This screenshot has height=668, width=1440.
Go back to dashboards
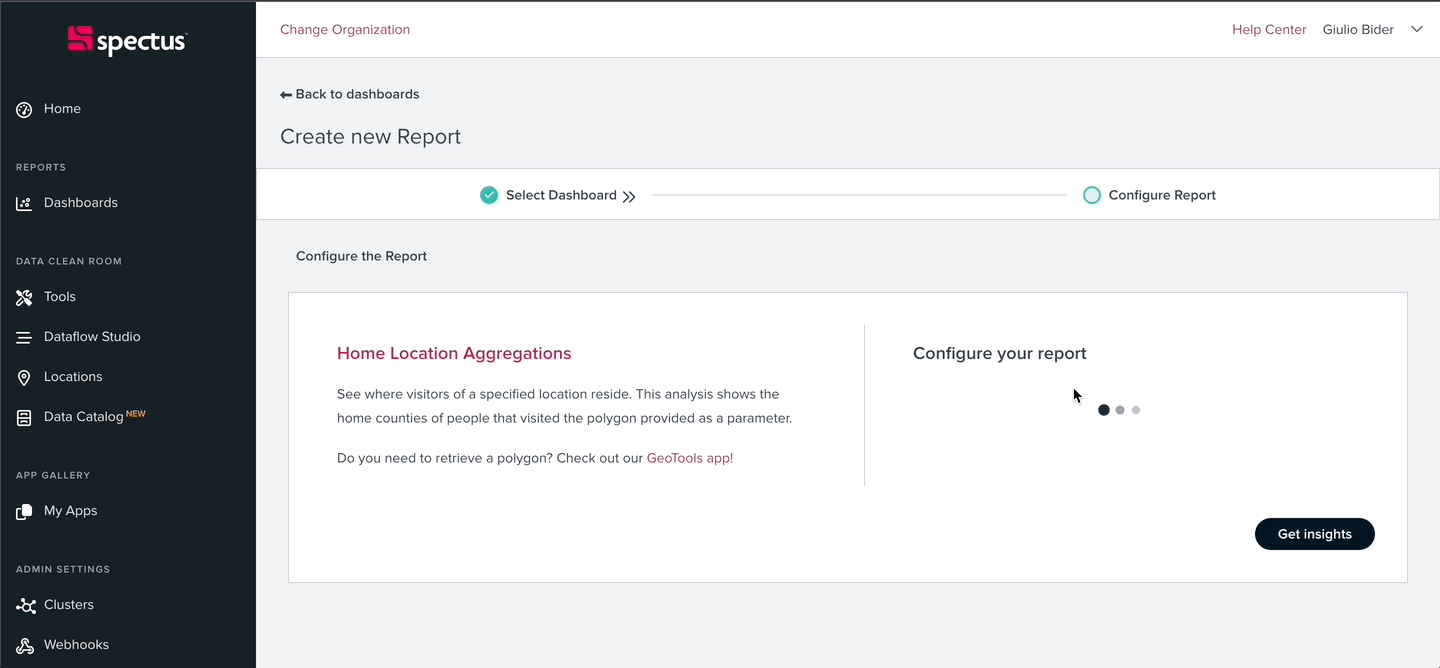[x=350, y=94]
